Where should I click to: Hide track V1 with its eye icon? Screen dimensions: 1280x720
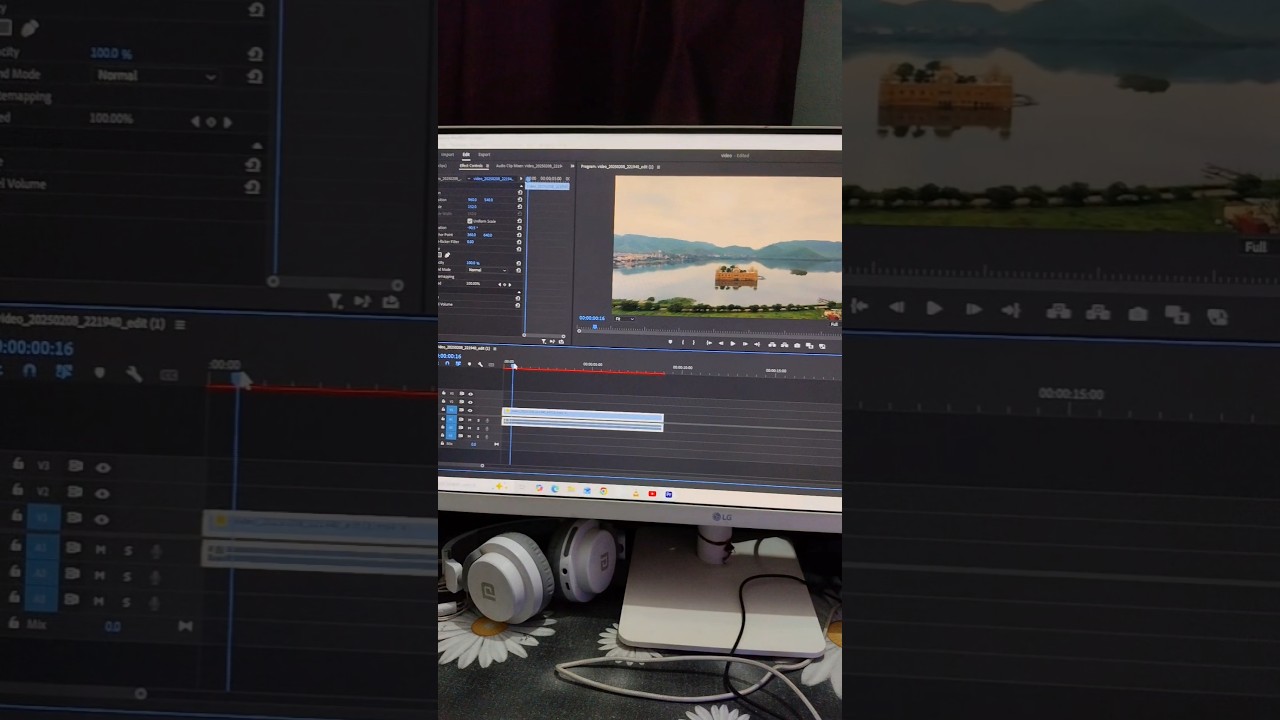[x=470, y=410]
